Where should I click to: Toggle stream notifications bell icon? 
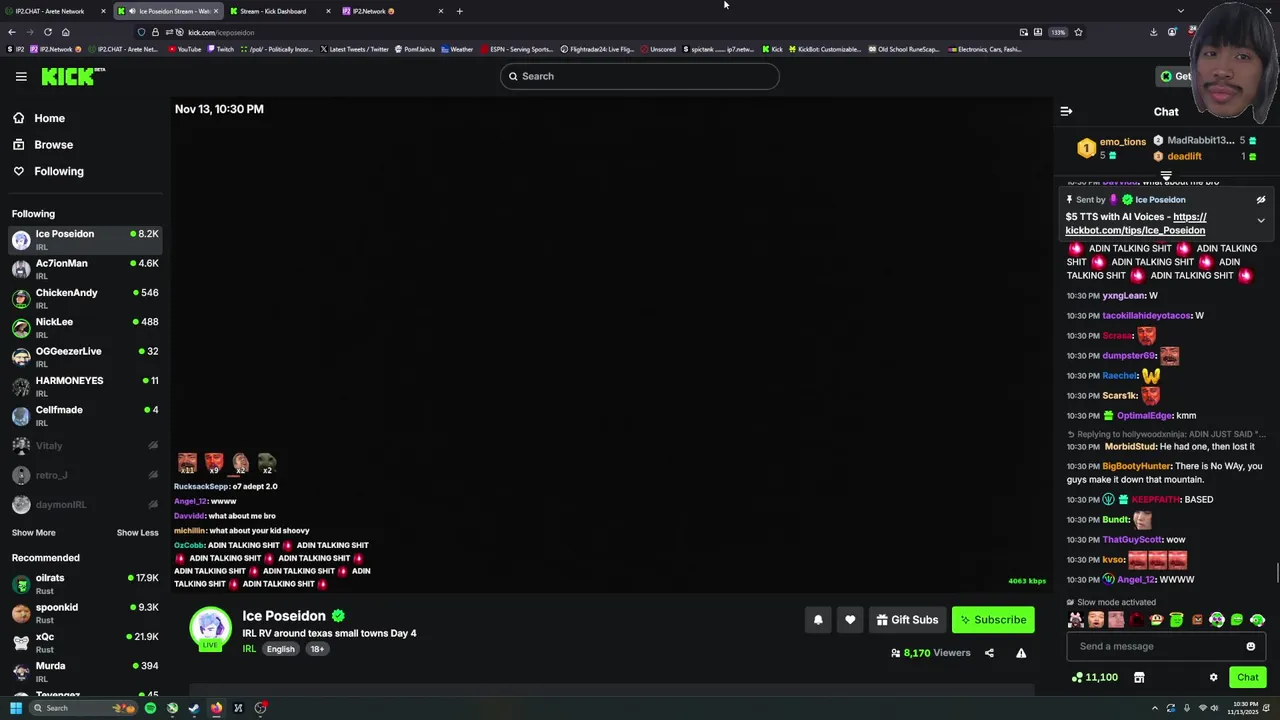[818, 620]
